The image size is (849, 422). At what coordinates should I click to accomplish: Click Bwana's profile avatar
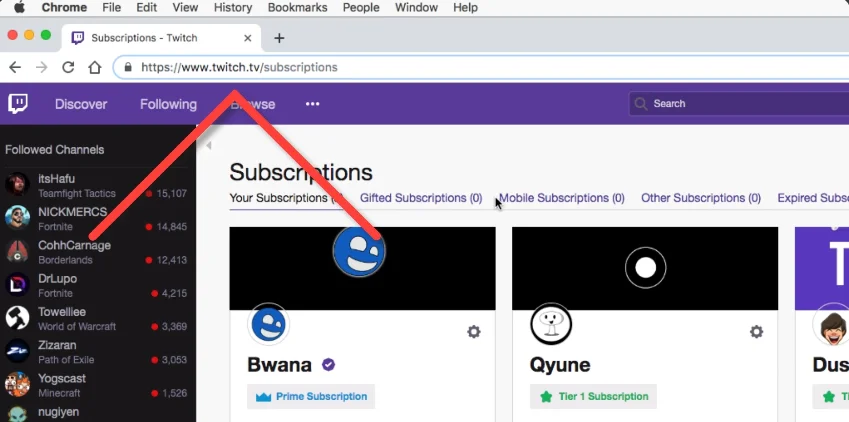click(269, 325)
